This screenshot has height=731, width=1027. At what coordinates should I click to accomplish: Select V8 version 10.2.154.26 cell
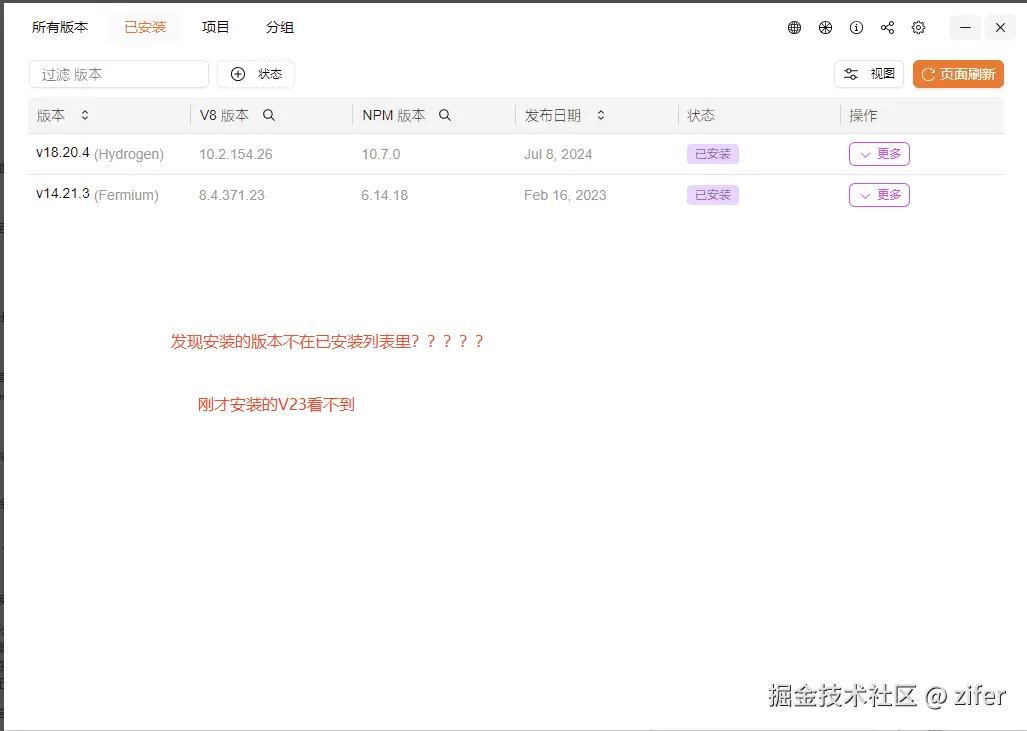(236, 155)
